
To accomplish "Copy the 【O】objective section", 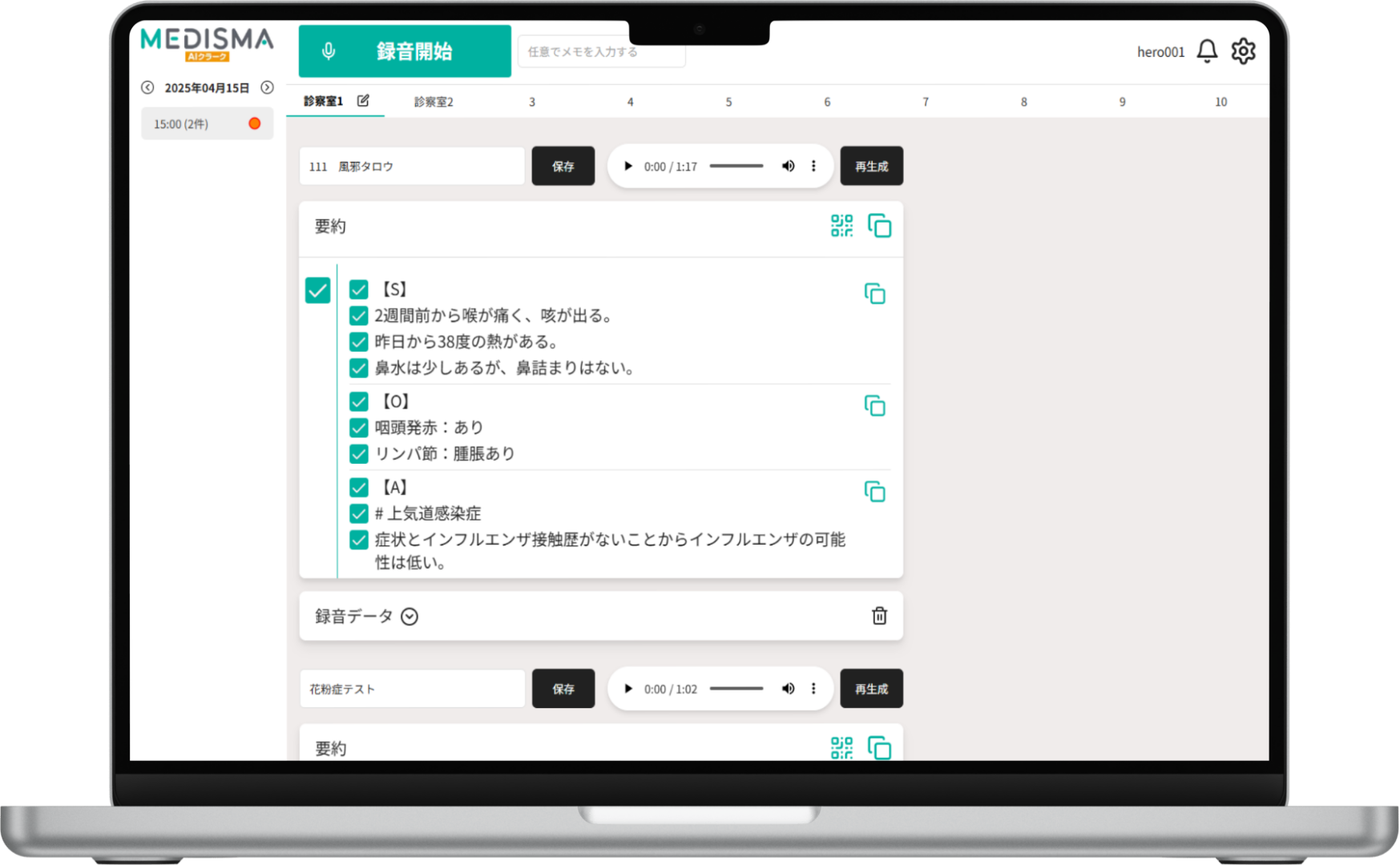I will (x=876, y=406).
